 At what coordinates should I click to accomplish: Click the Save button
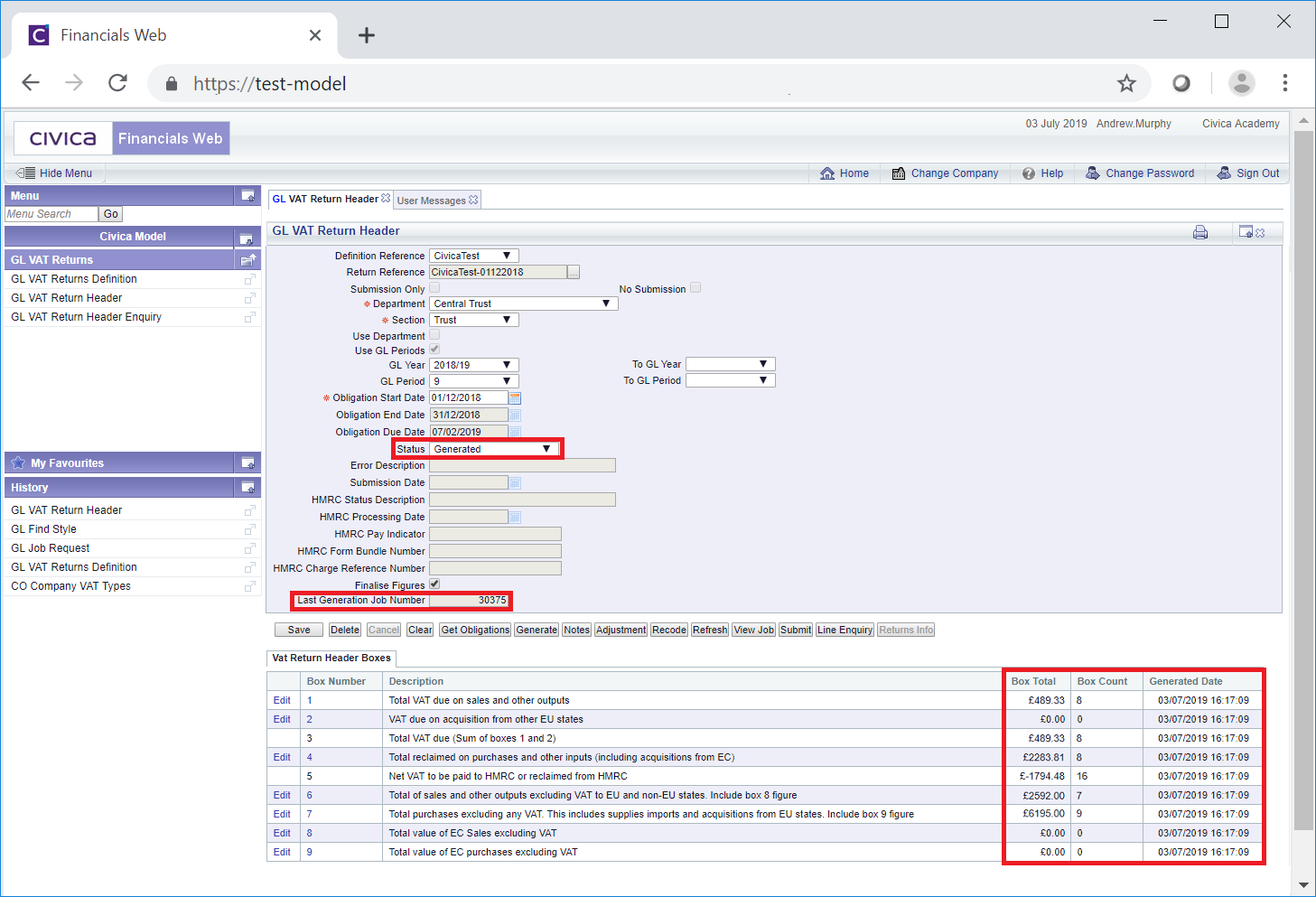[299, 630]
